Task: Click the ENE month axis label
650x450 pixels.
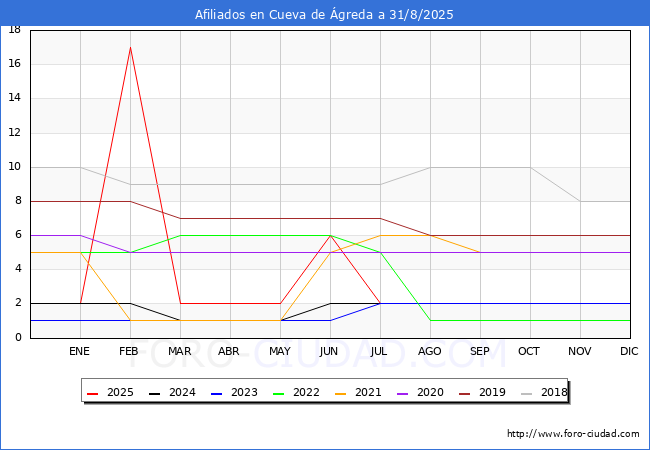Action: coord(79,351)
